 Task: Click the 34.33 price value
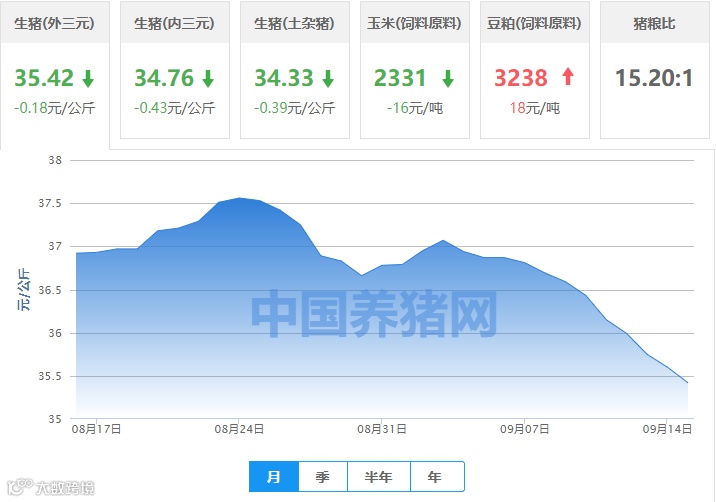click(284, 78)
